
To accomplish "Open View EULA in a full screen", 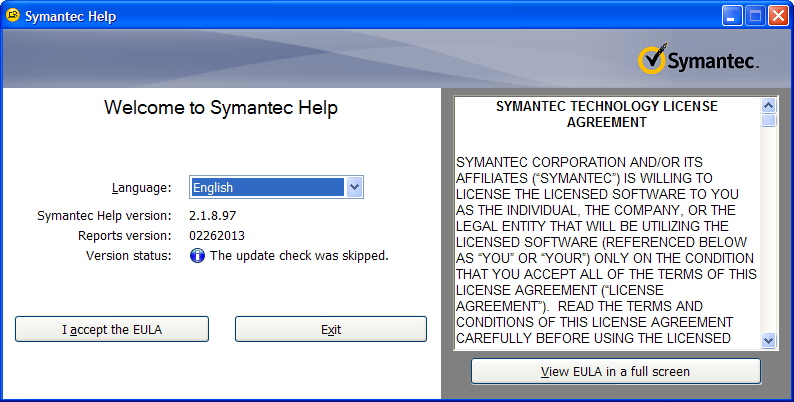I will pyautogui.click(x=615, y=372).
